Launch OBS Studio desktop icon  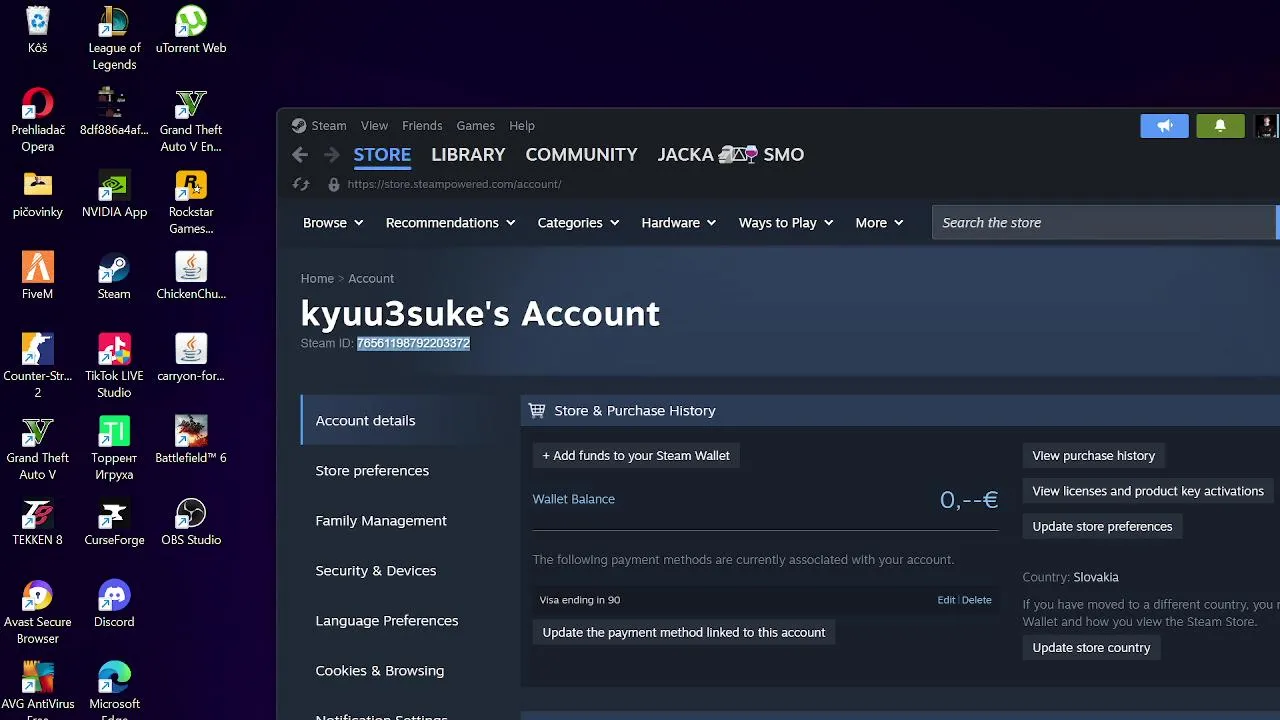191,522
